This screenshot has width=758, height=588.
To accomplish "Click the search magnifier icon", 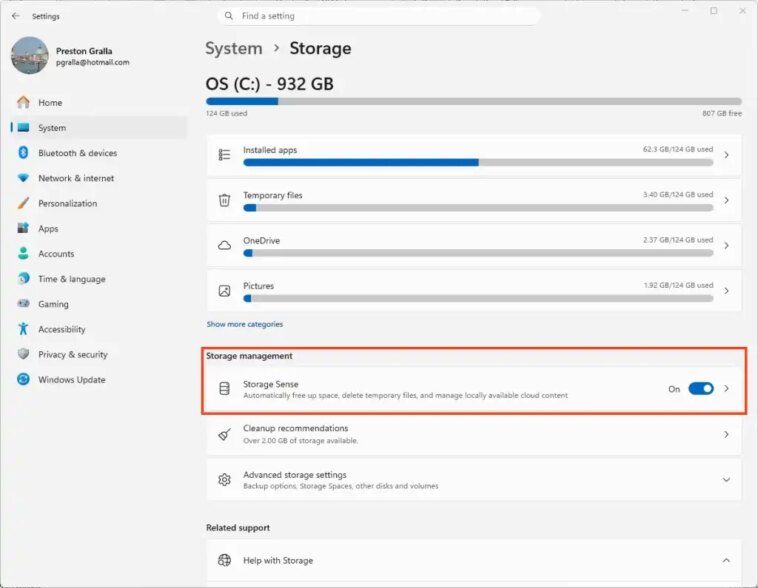I will (229, 16).
